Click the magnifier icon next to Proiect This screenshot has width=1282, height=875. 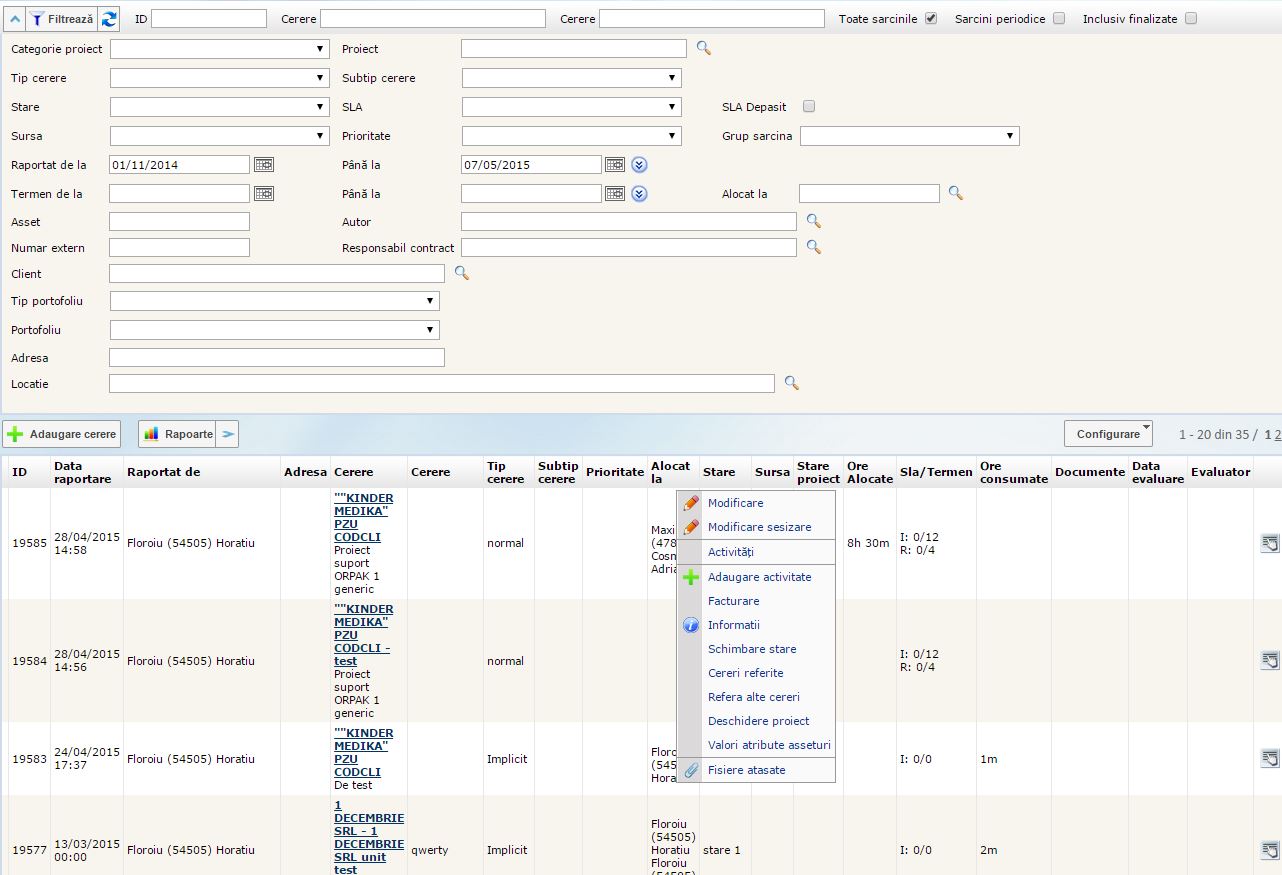click(x=704, y=48)
